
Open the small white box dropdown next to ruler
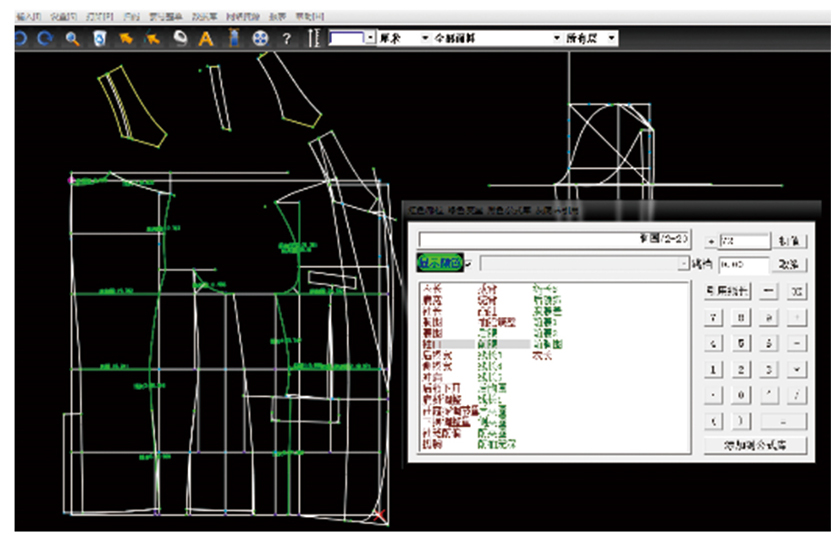[x=370, y=38]
